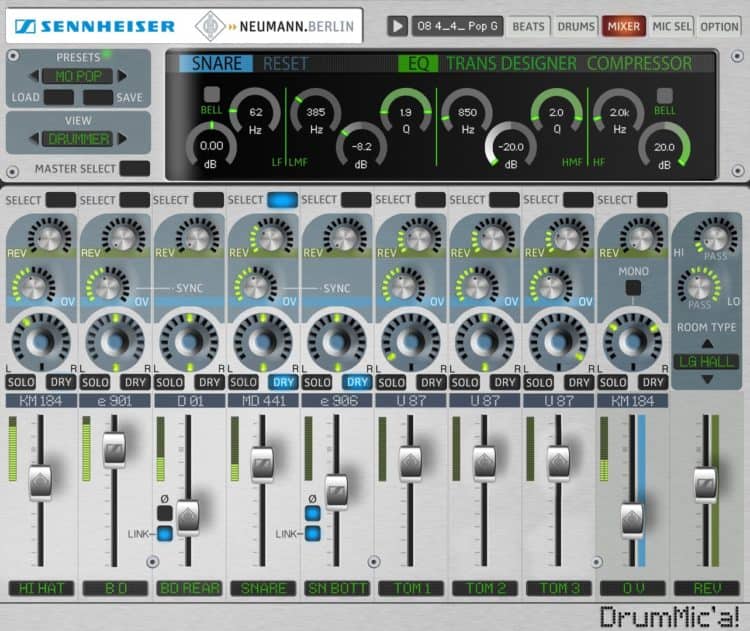The height and width of the screenshot is (631, 750).
Task: Select next preset with right arrow
Action: pos(122,76)
